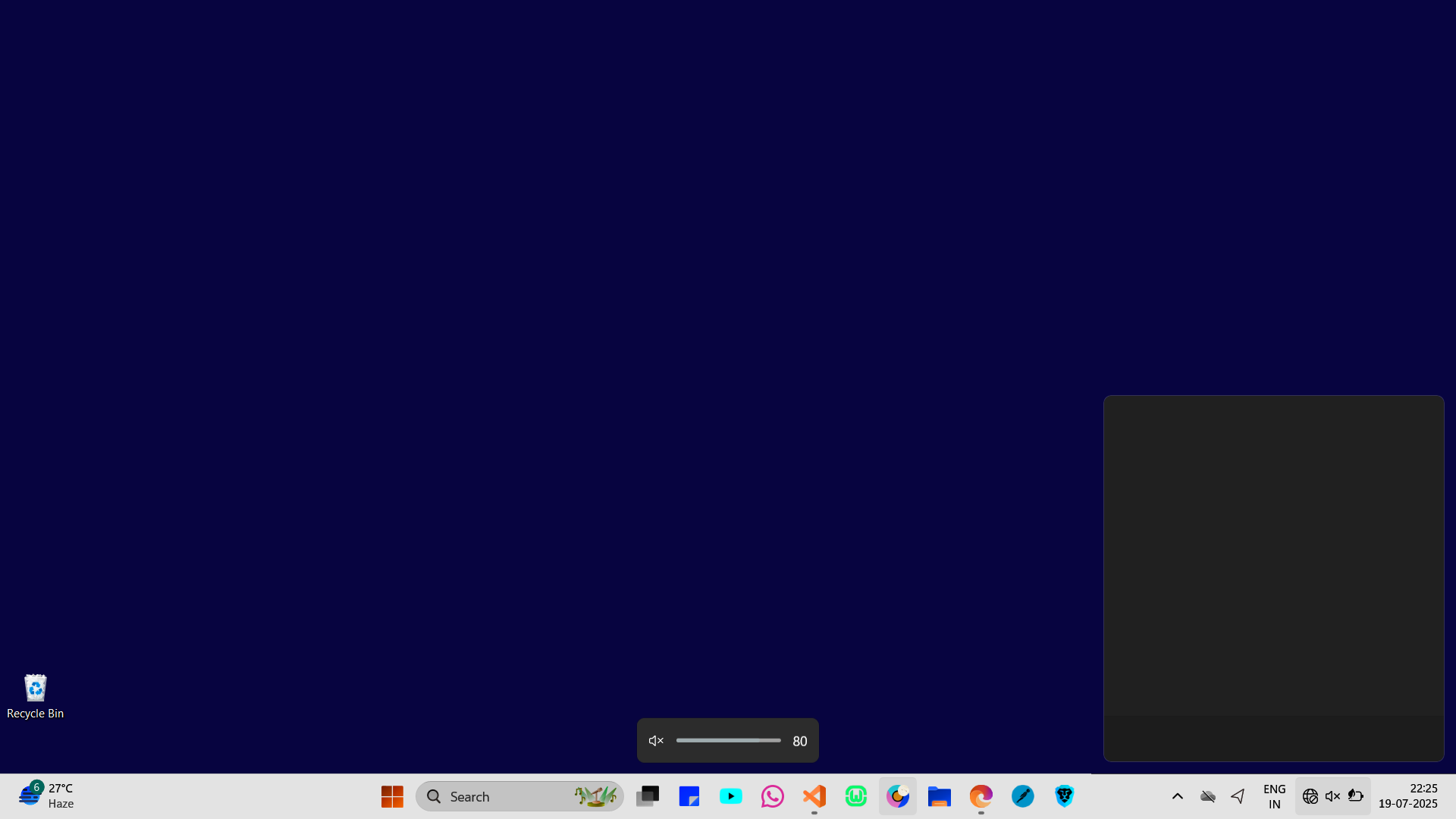Toggle the muted speaker icon in system tray
1456x819 pixels.
point(1332,796)
